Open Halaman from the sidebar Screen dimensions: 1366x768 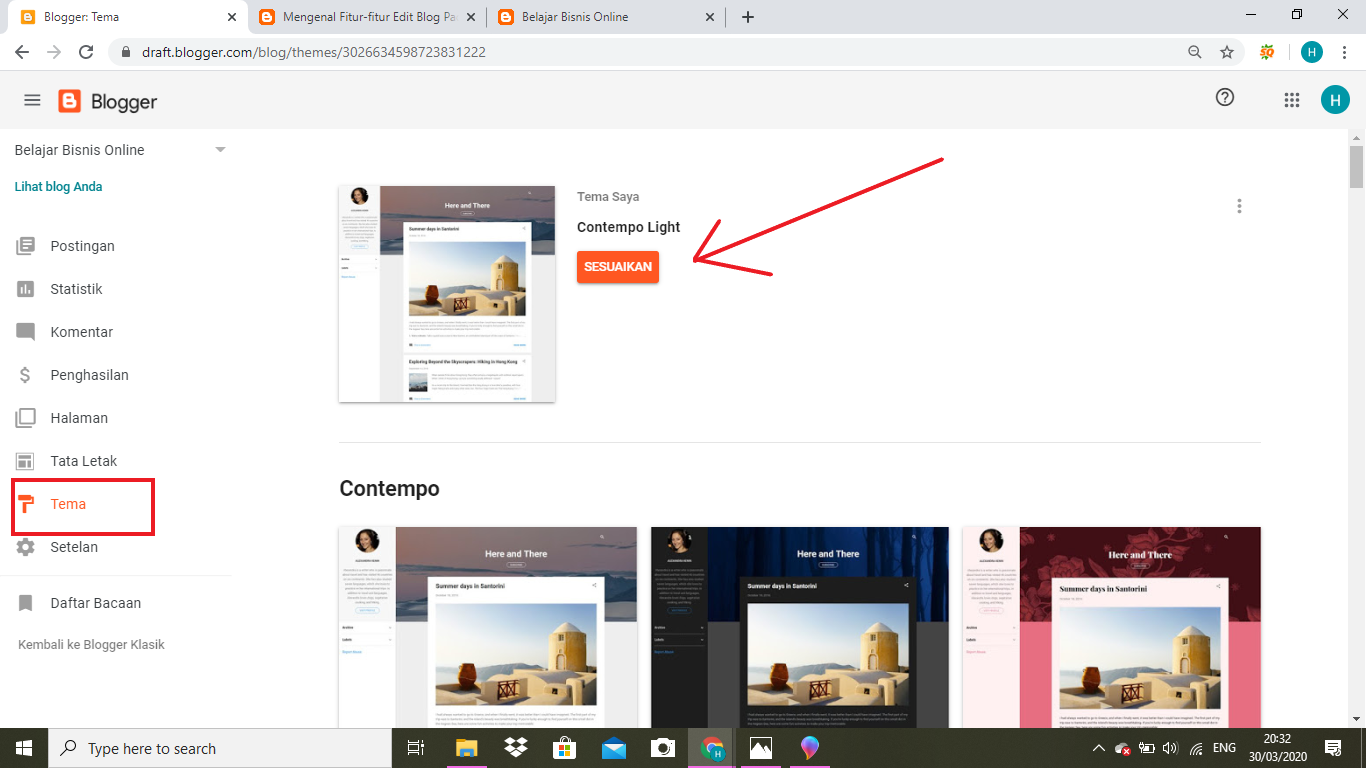(80, 417)
